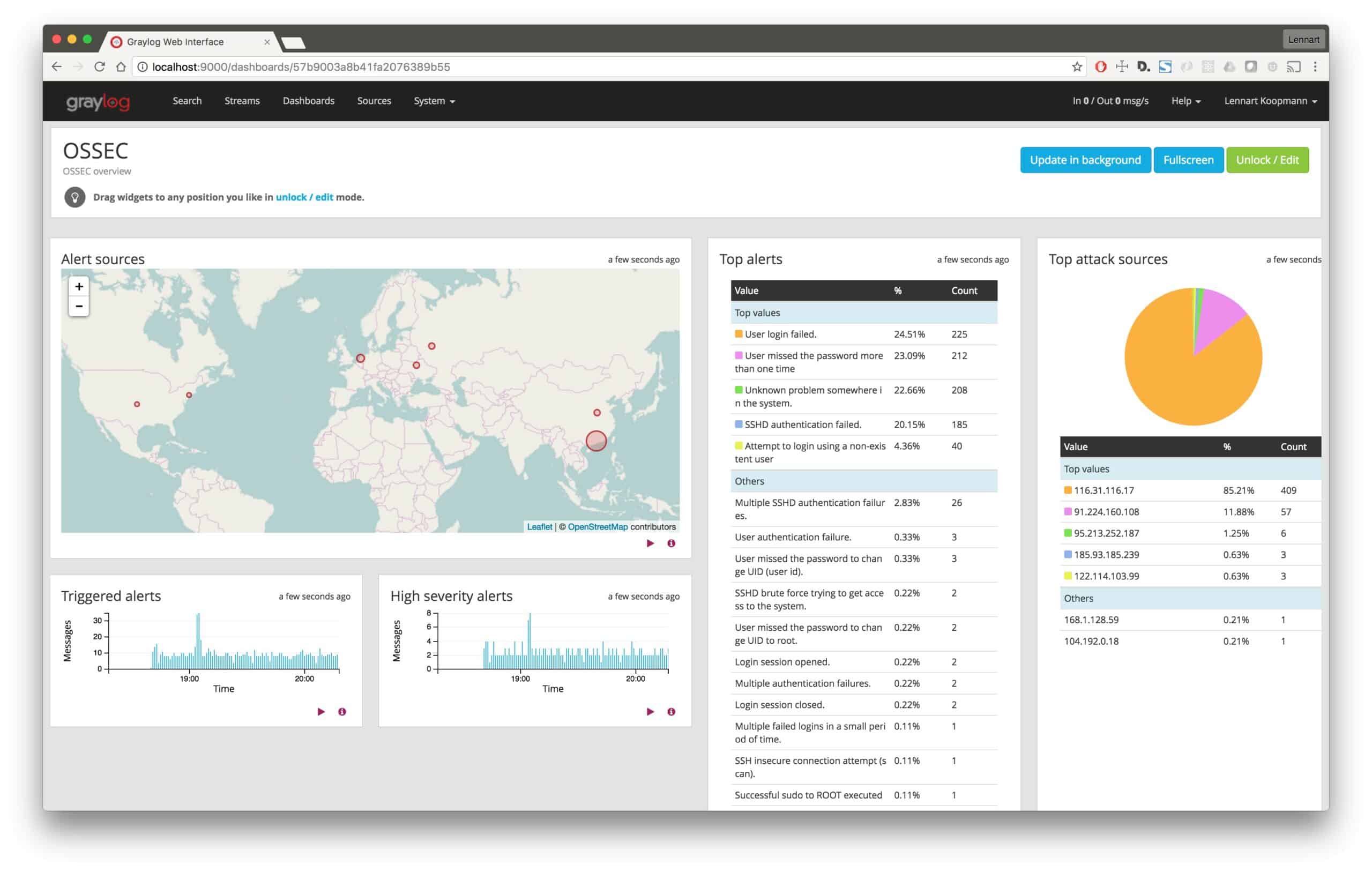Click the OSSEC dashboard title
Screen dimensions: 1372x872
(x=95, y=151)
